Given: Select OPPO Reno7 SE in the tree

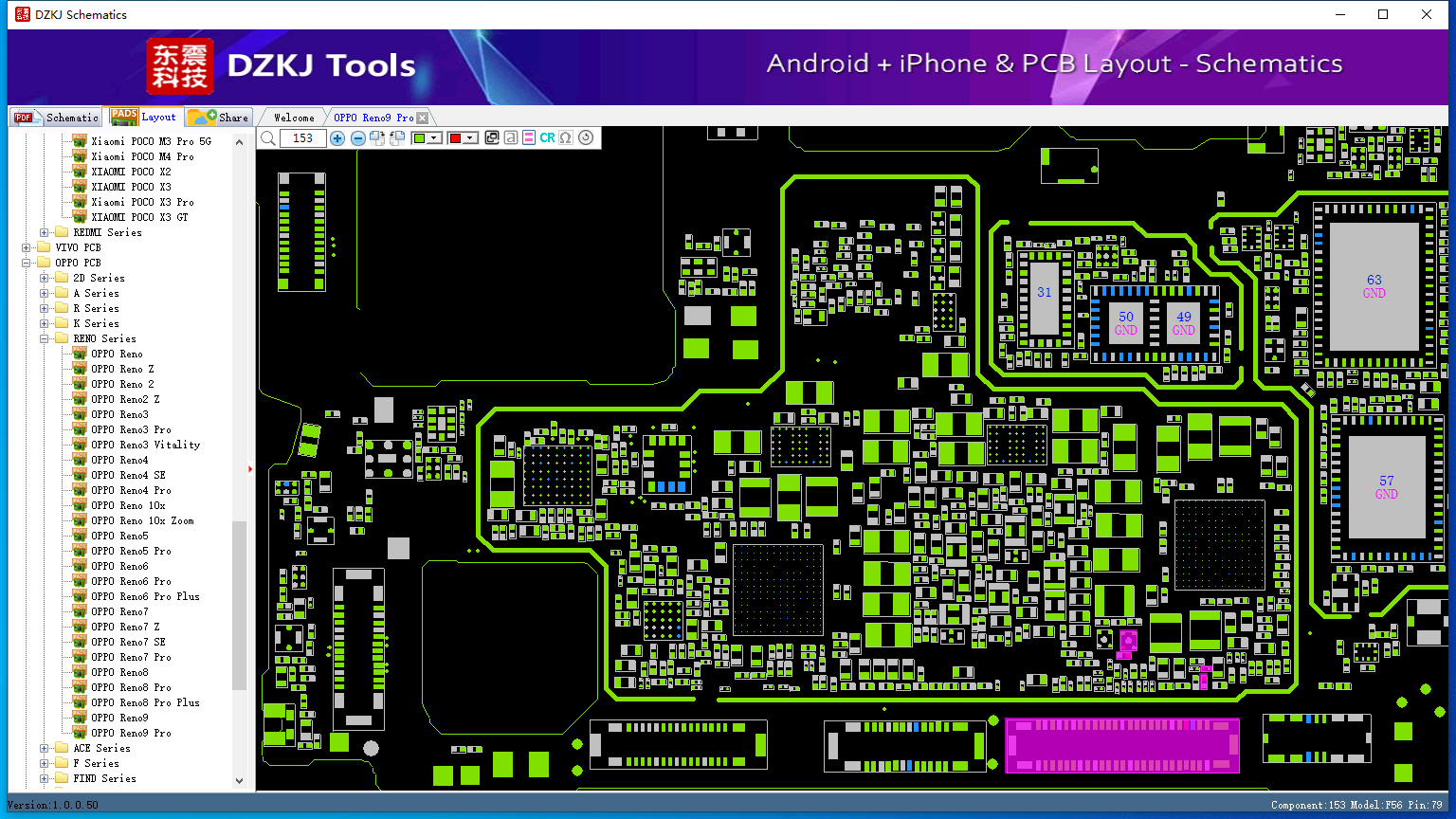Looking at the screenshot, I should click(128, 642).
